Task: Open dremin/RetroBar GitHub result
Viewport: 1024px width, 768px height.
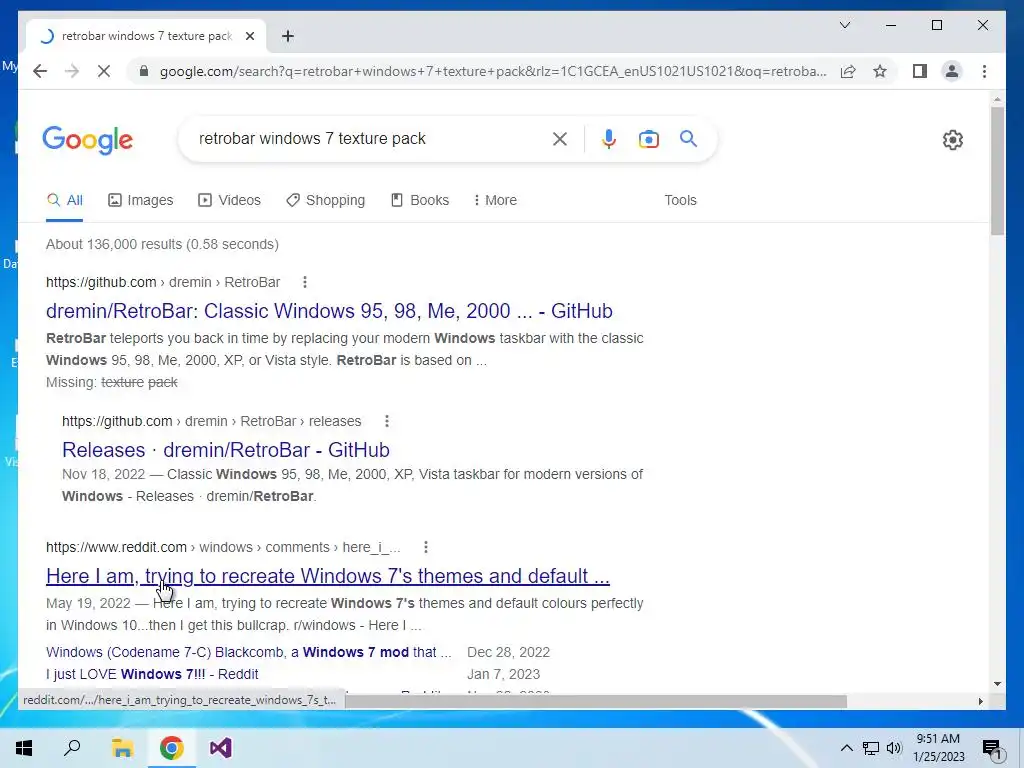Action: pos(329,311)
